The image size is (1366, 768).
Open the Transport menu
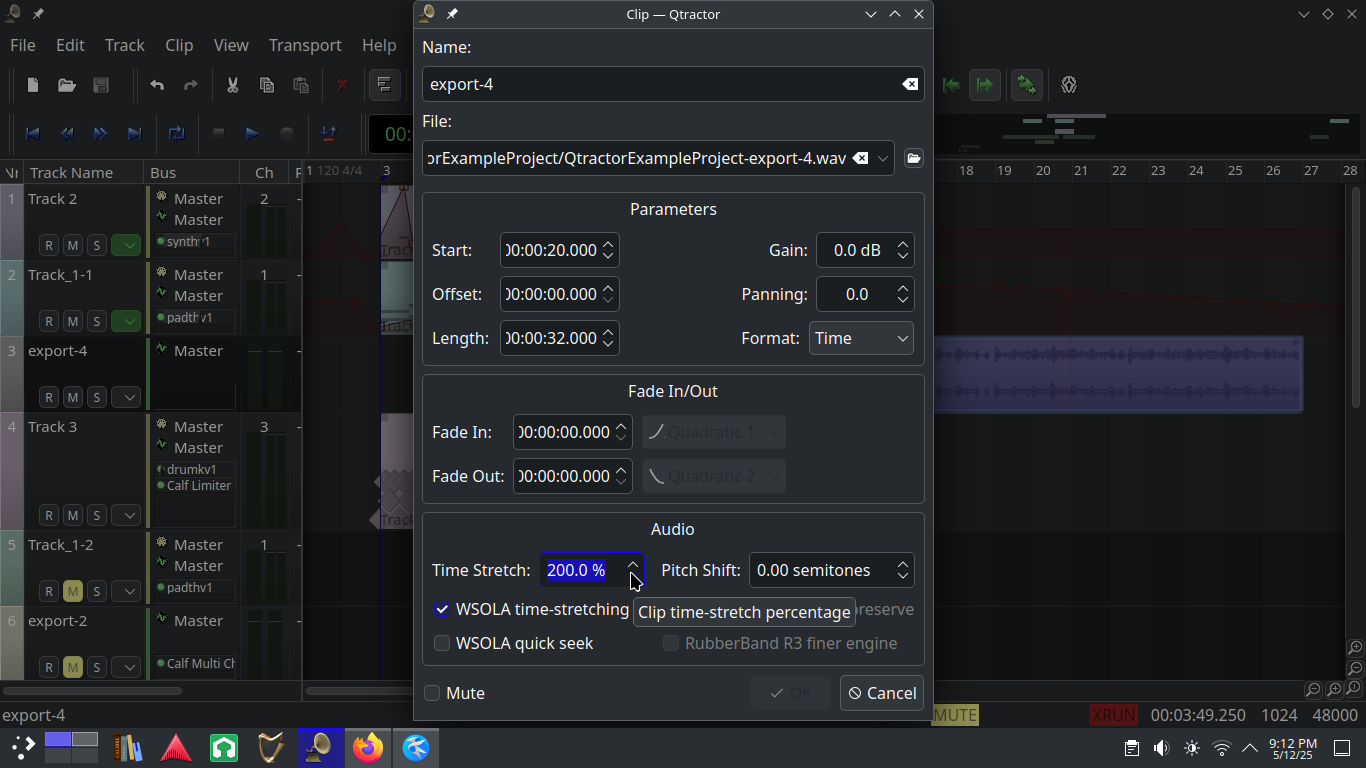coord(305,45)
